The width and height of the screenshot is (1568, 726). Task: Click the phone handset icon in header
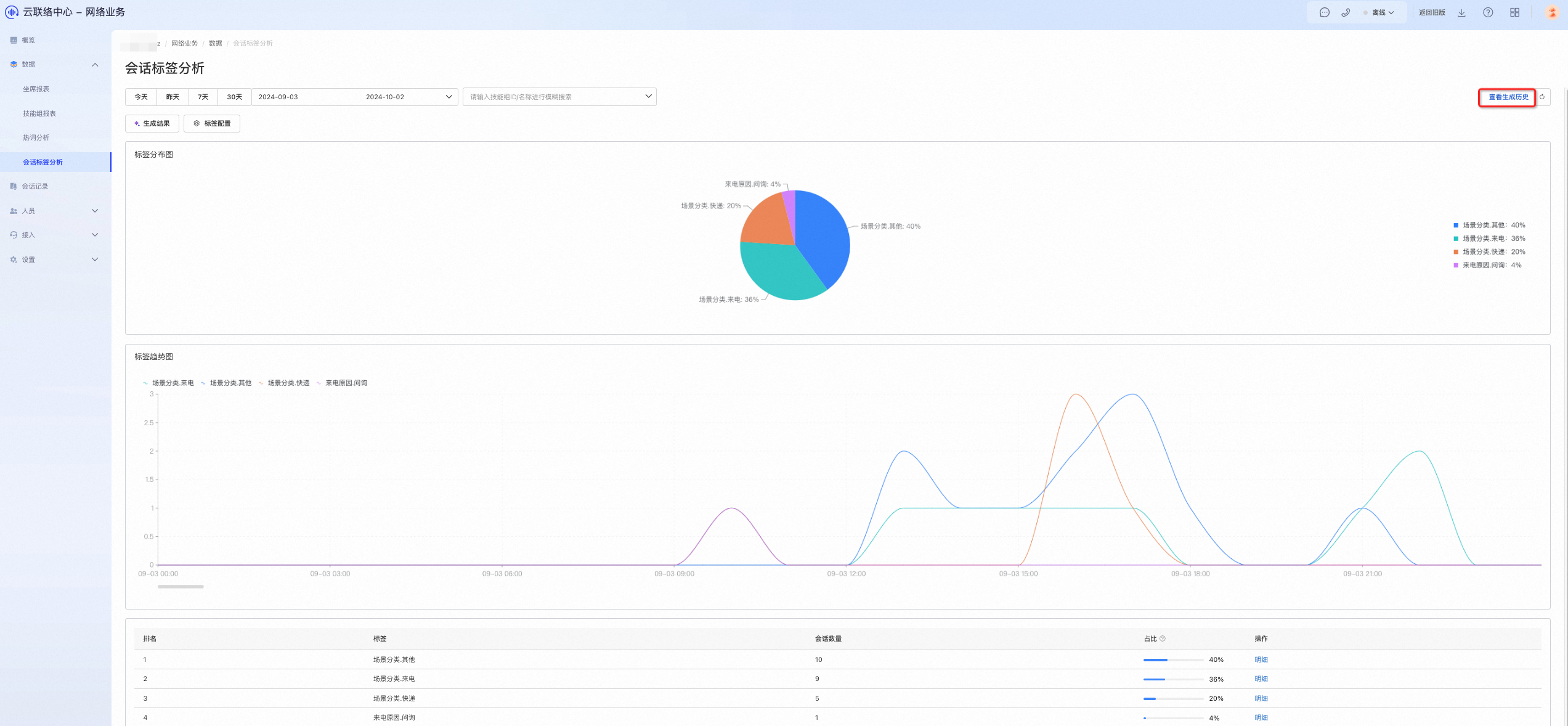pos(1346,12)
